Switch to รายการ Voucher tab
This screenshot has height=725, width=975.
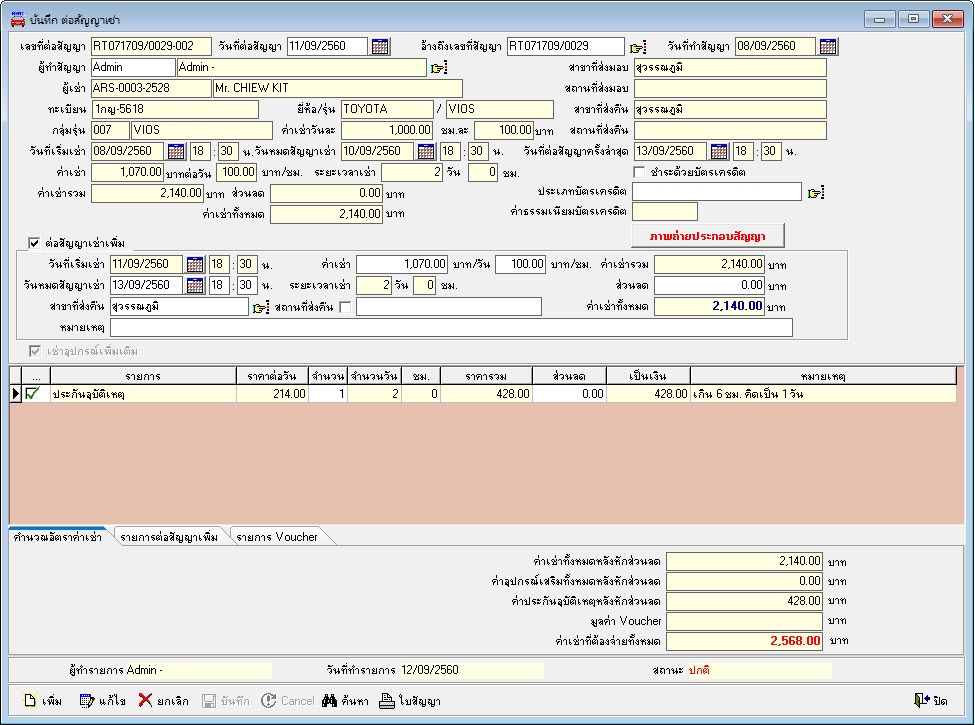277,537
